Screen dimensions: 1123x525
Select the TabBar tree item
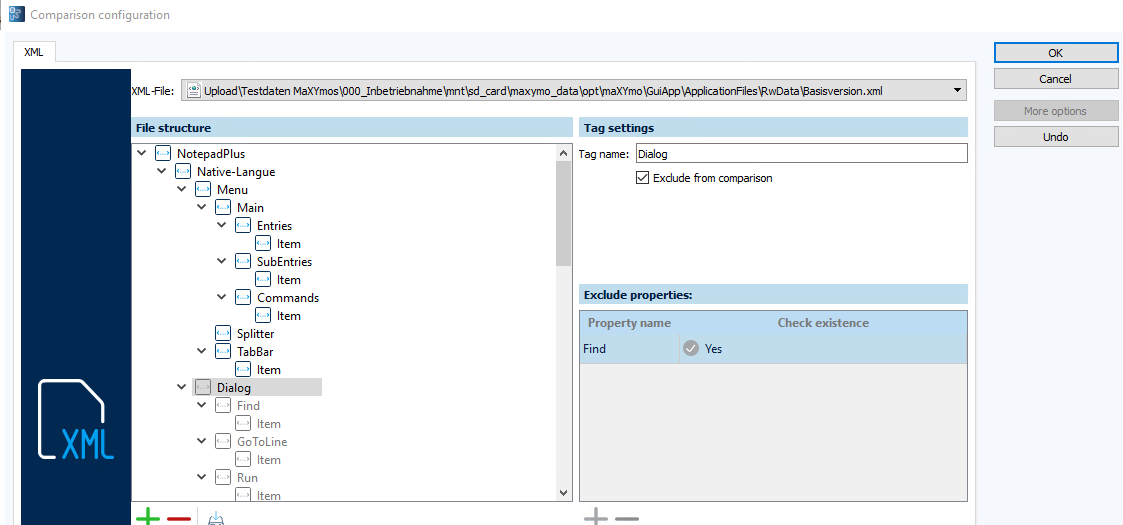(x=254, y=352)
